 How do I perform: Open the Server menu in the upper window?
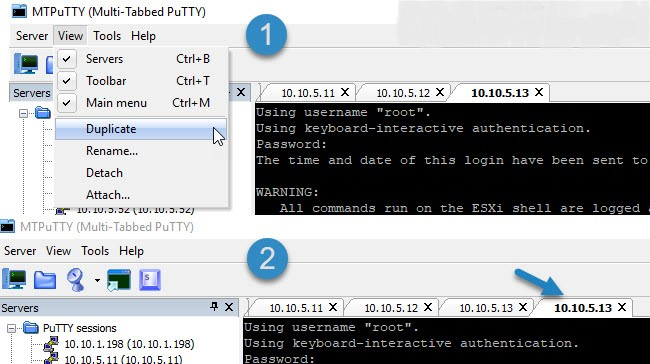click(x=32, y=36)
